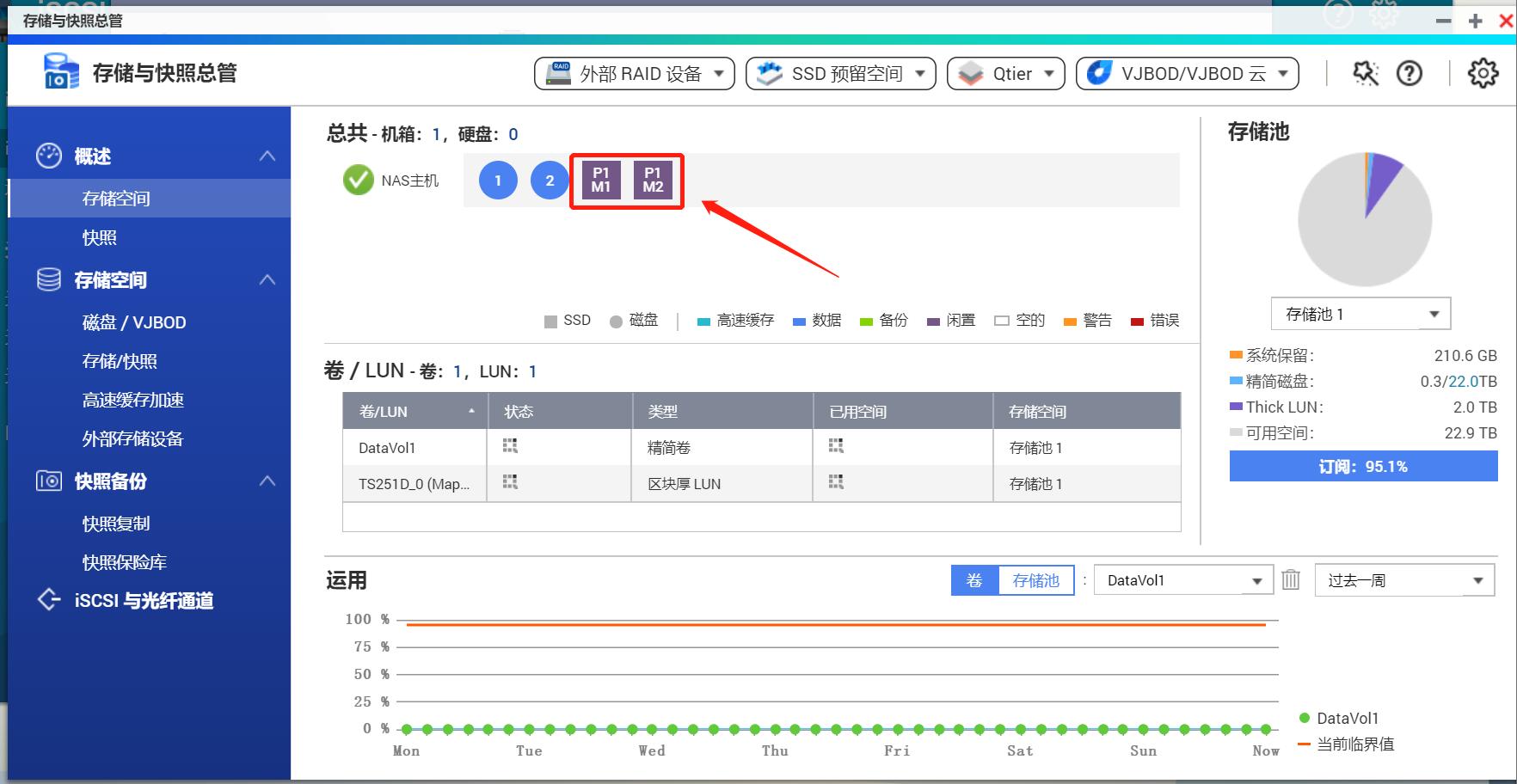The image size is (1517, 784).
Task: Select drive bay 2 circle icon
Action: click(x=550, y=181)
